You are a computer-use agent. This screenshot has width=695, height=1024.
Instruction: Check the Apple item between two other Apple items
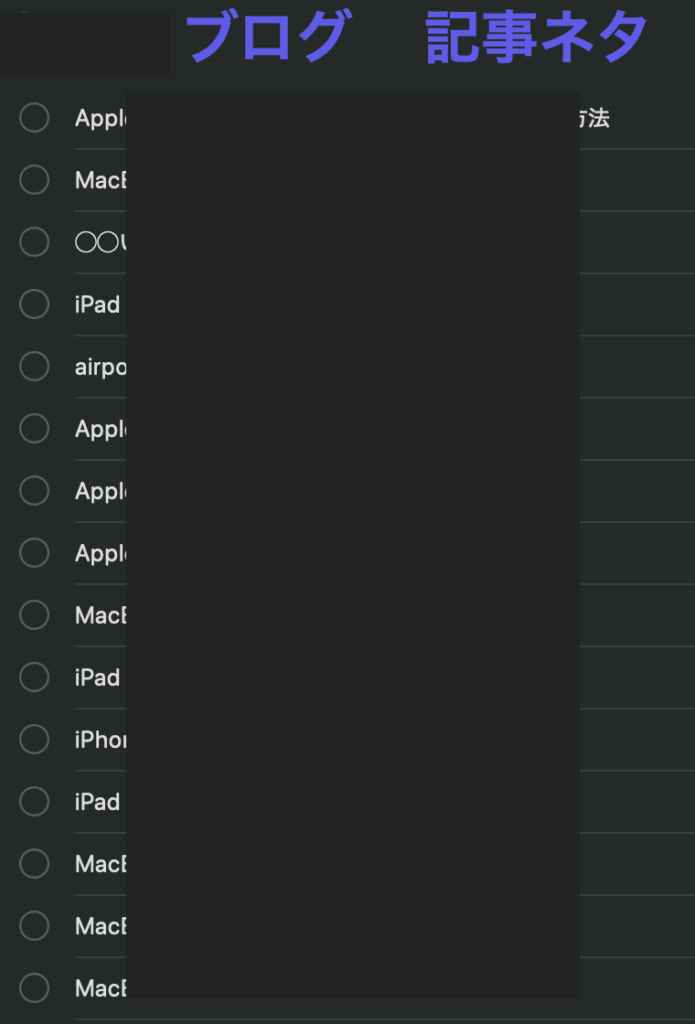tap(35, 490)
